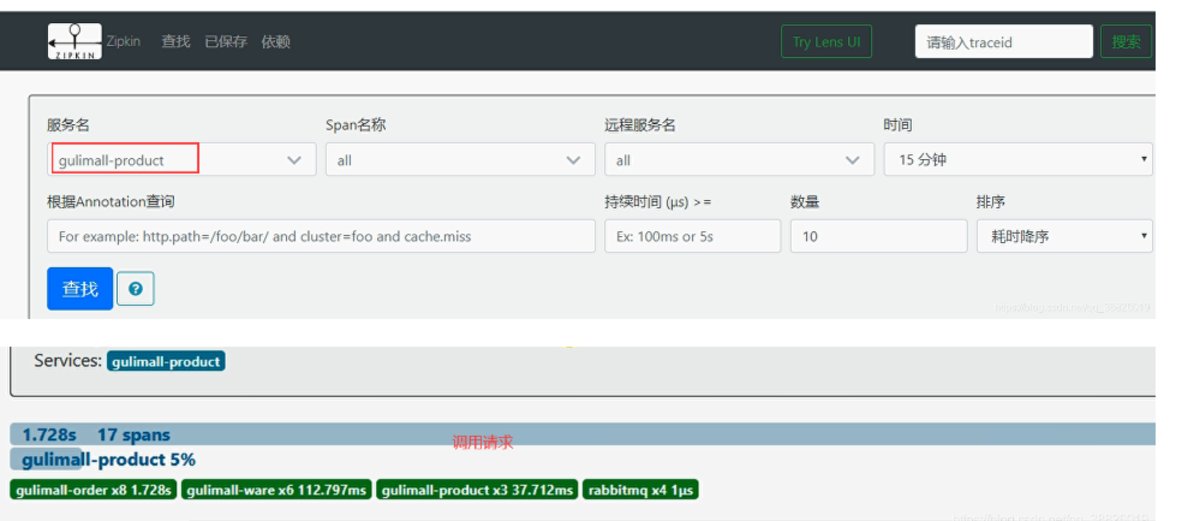The height and width of the screenshot is (521, 1177).
Task: Click the blue 查找 button
Action: point(80,288)
